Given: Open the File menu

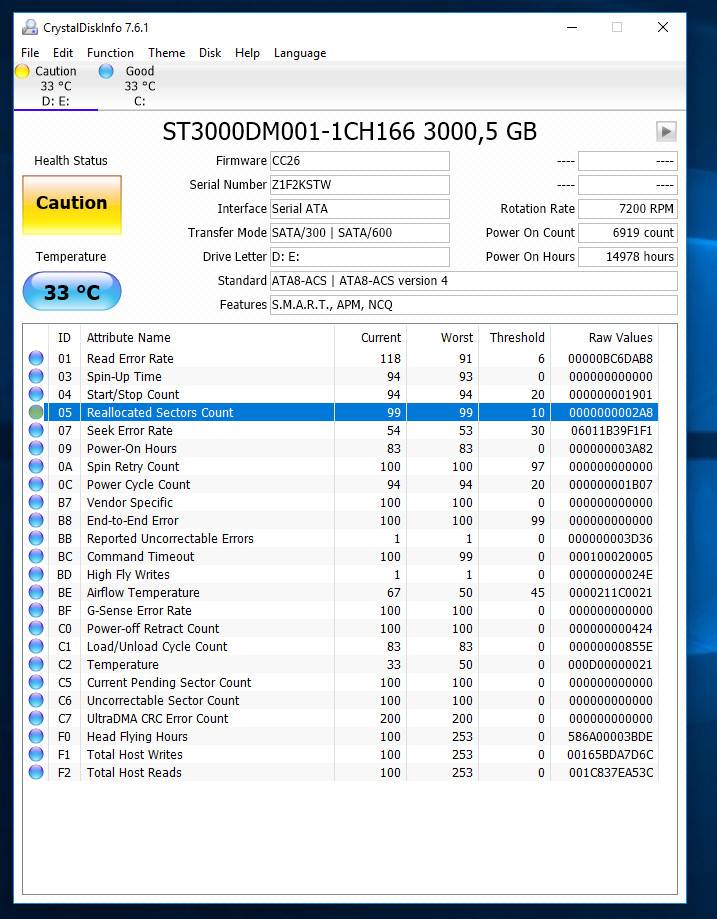Looking at the screenshot, I should [30, 53].
